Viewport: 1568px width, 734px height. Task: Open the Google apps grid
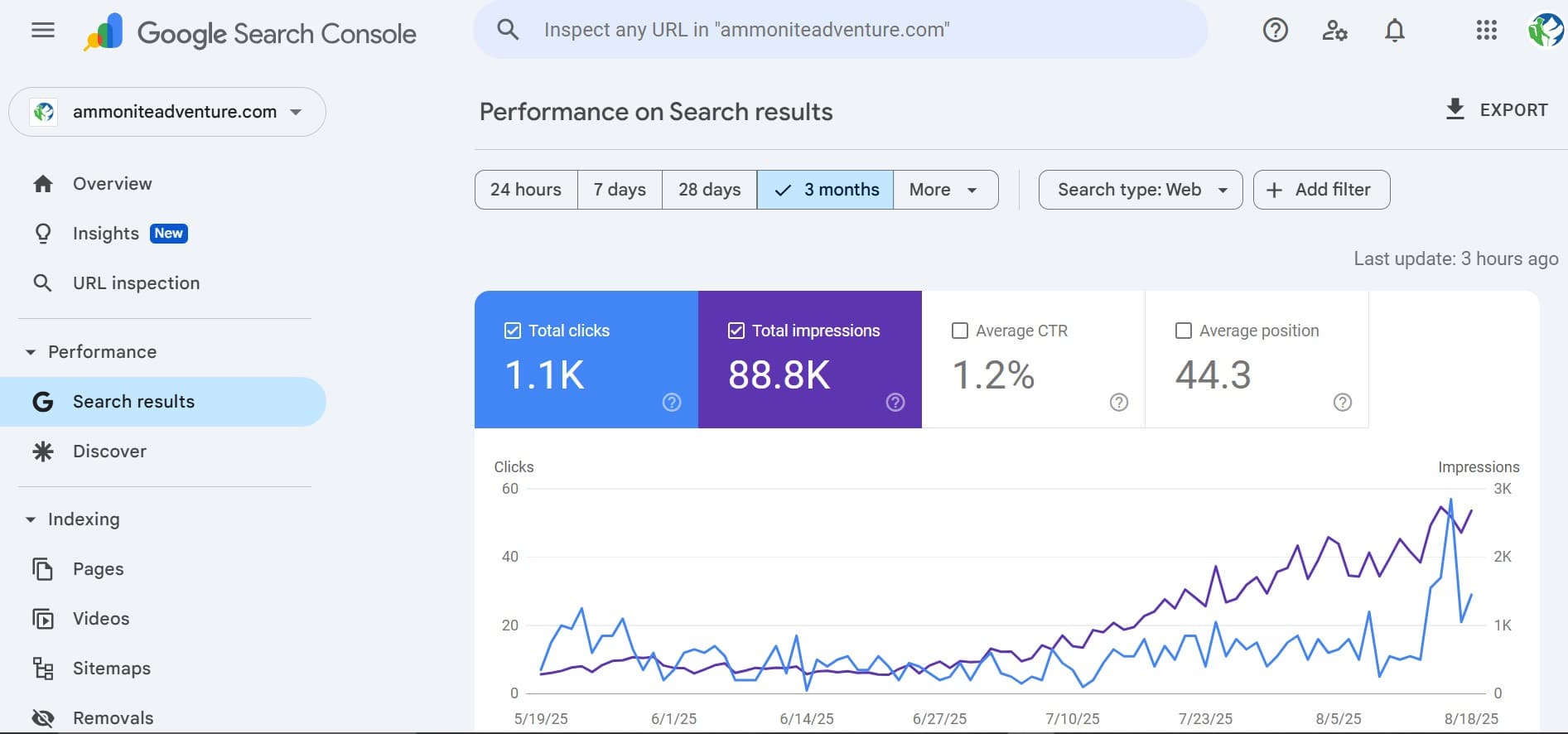[1486, 31]
